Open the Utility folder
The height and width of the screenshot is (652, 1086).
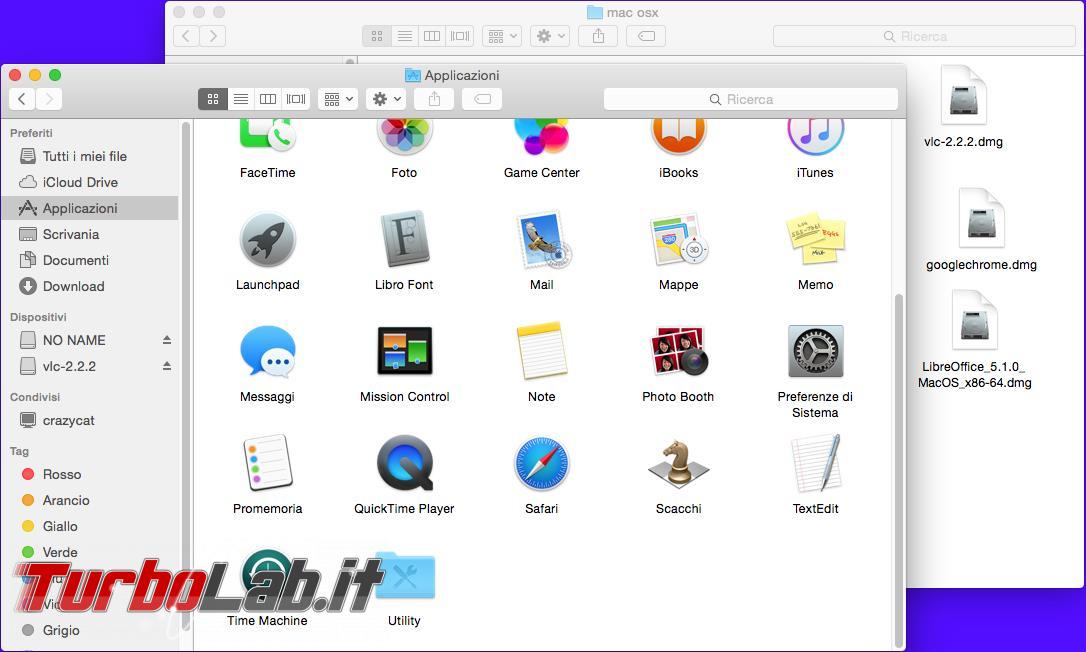click(x=404, y=575)
